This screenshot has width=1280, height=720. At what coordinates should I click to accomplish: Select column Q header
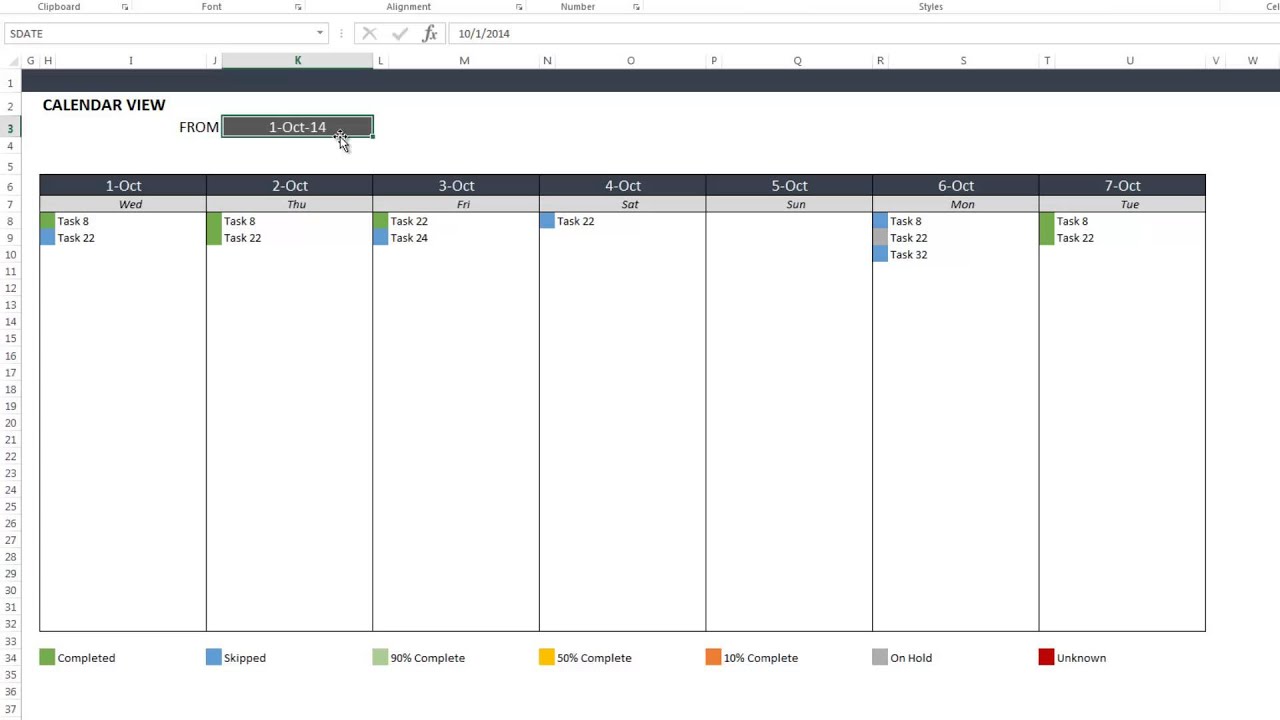[x=797, y=61]
